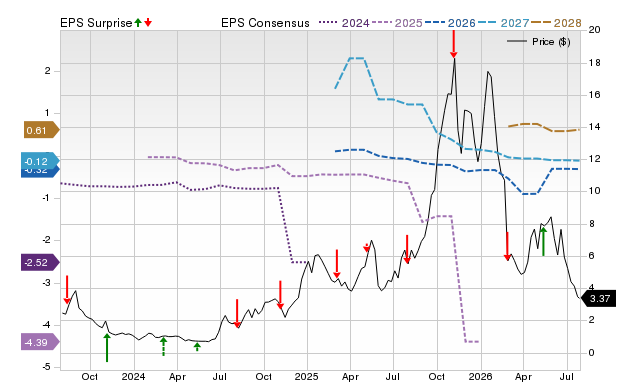Select the small green surprise arrow before Jul 2024
The width and height of the screenshot is (640, 382).
(x=197, y=347)
